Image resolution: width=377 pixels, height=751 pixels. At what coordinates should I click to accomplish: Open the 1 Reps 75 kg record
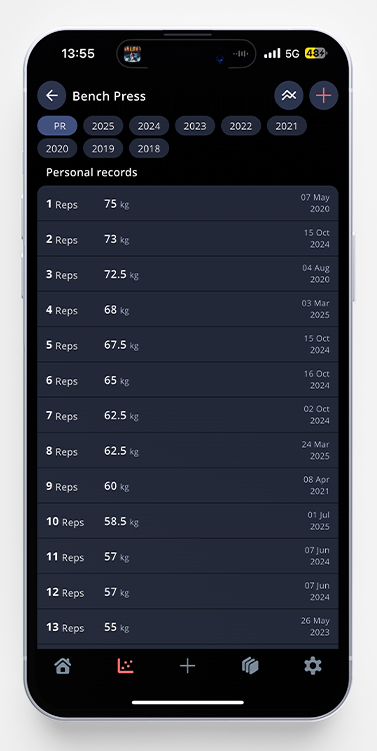tap(188, 204)
